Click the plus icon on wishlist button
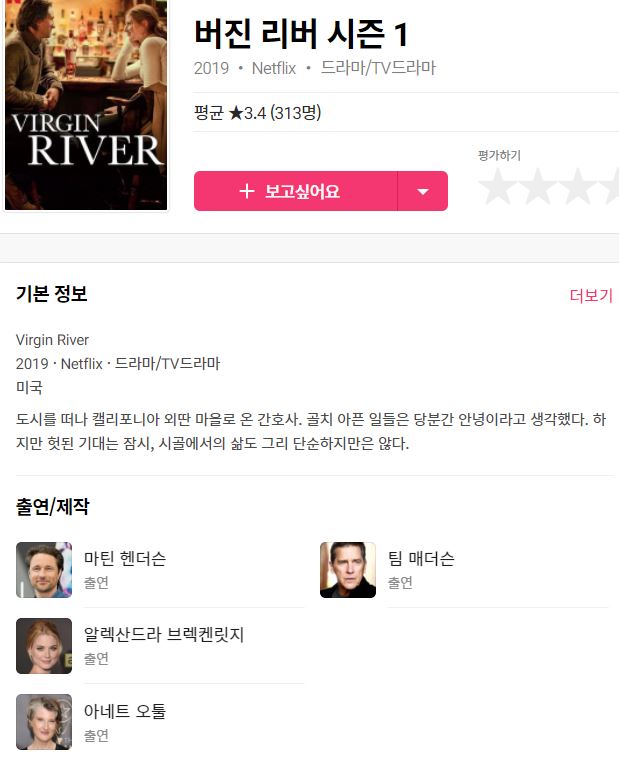619x761 pixels. (247, 191)
